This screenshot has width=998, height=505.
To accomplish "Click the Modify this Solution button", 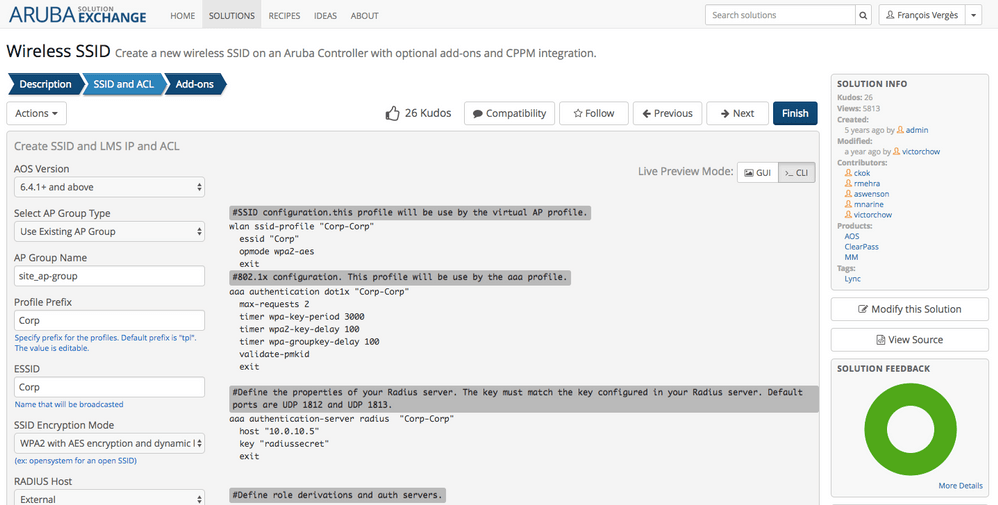I will tap(908, 309).
